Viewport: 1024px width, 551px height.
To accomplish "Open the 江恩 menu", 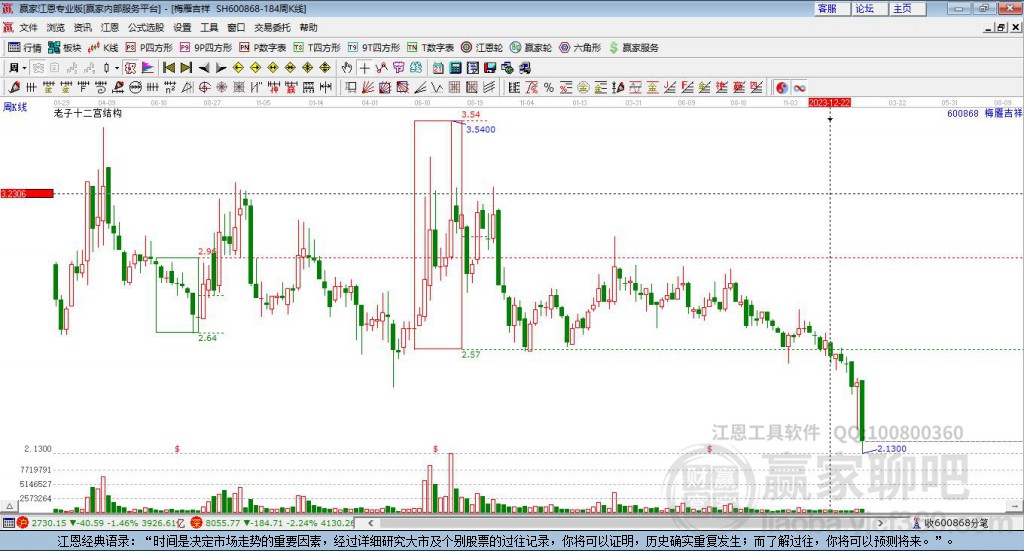I will (110, 27).
